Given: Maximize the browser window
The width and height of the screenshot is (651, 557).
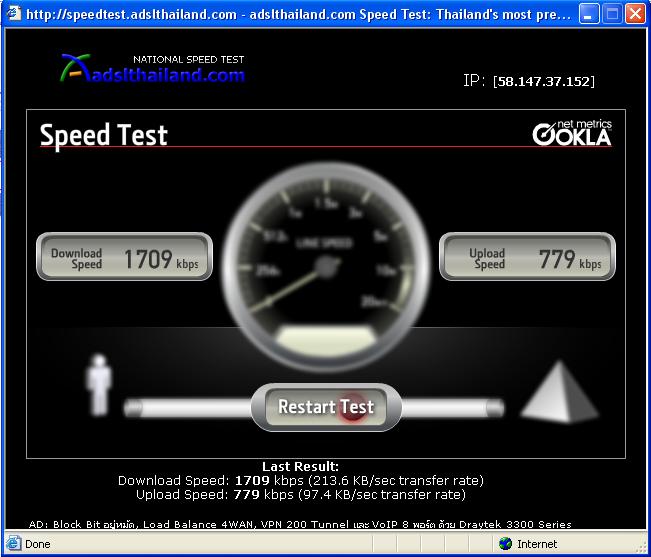Looking at the screenshot, I should (x=612, y=14).
